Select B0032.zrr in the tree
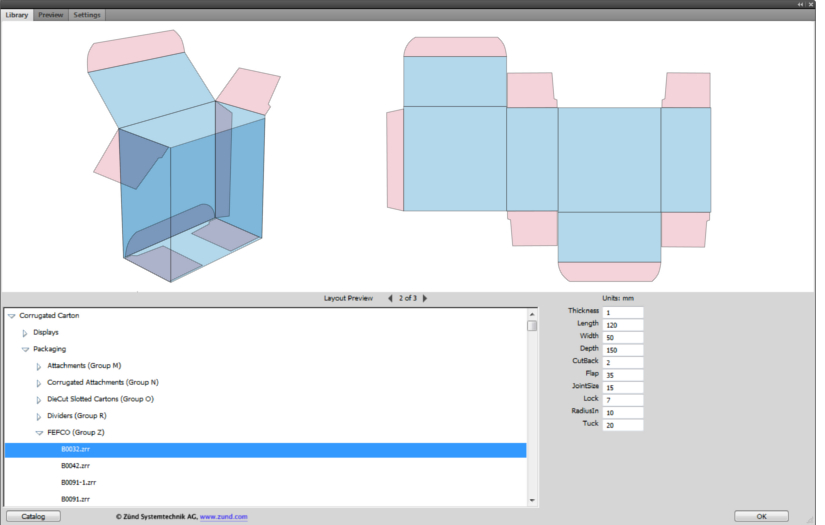The width and height of the screenshot is (825, 525). coord(266,449)
